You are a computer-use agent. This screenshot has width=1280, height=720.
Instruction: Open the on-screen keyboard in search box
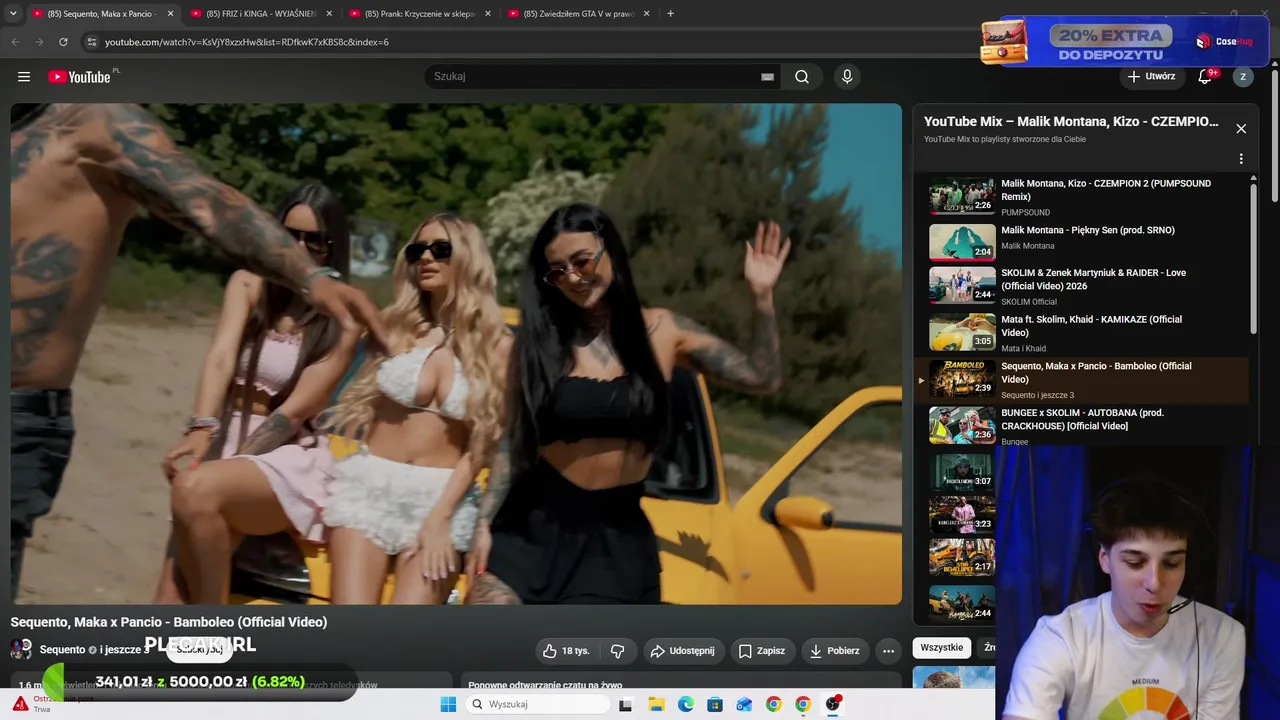[767, 77]
